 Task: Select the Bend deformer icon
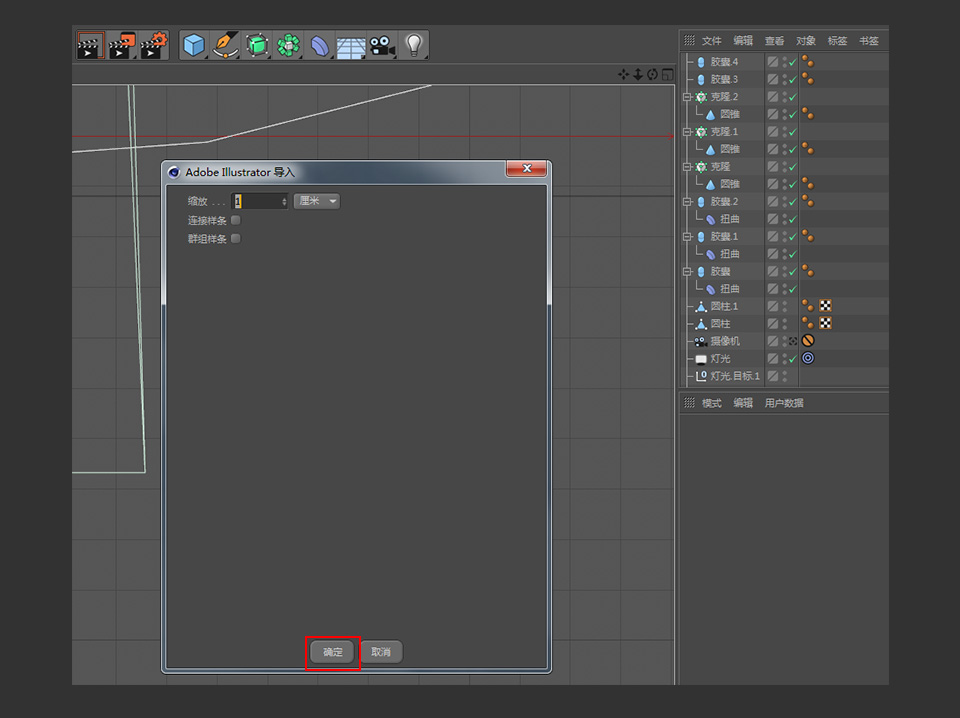(x=319, y=45)
